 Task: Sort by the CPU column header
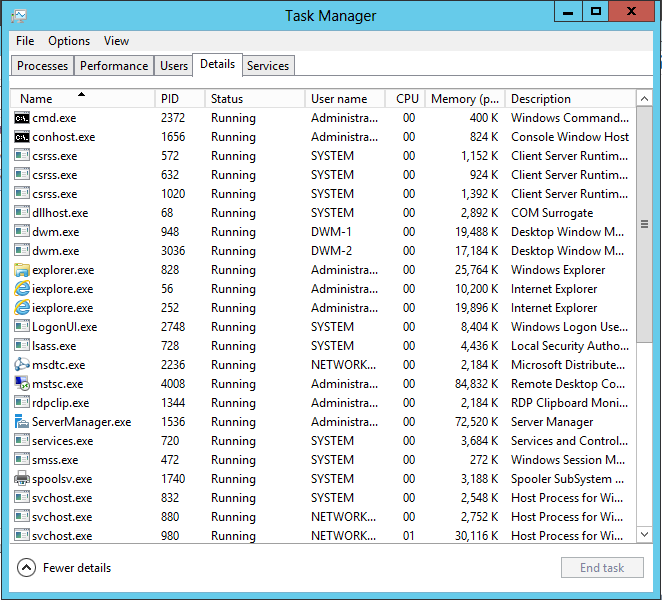pyautogui.click(x=405, y=99)
